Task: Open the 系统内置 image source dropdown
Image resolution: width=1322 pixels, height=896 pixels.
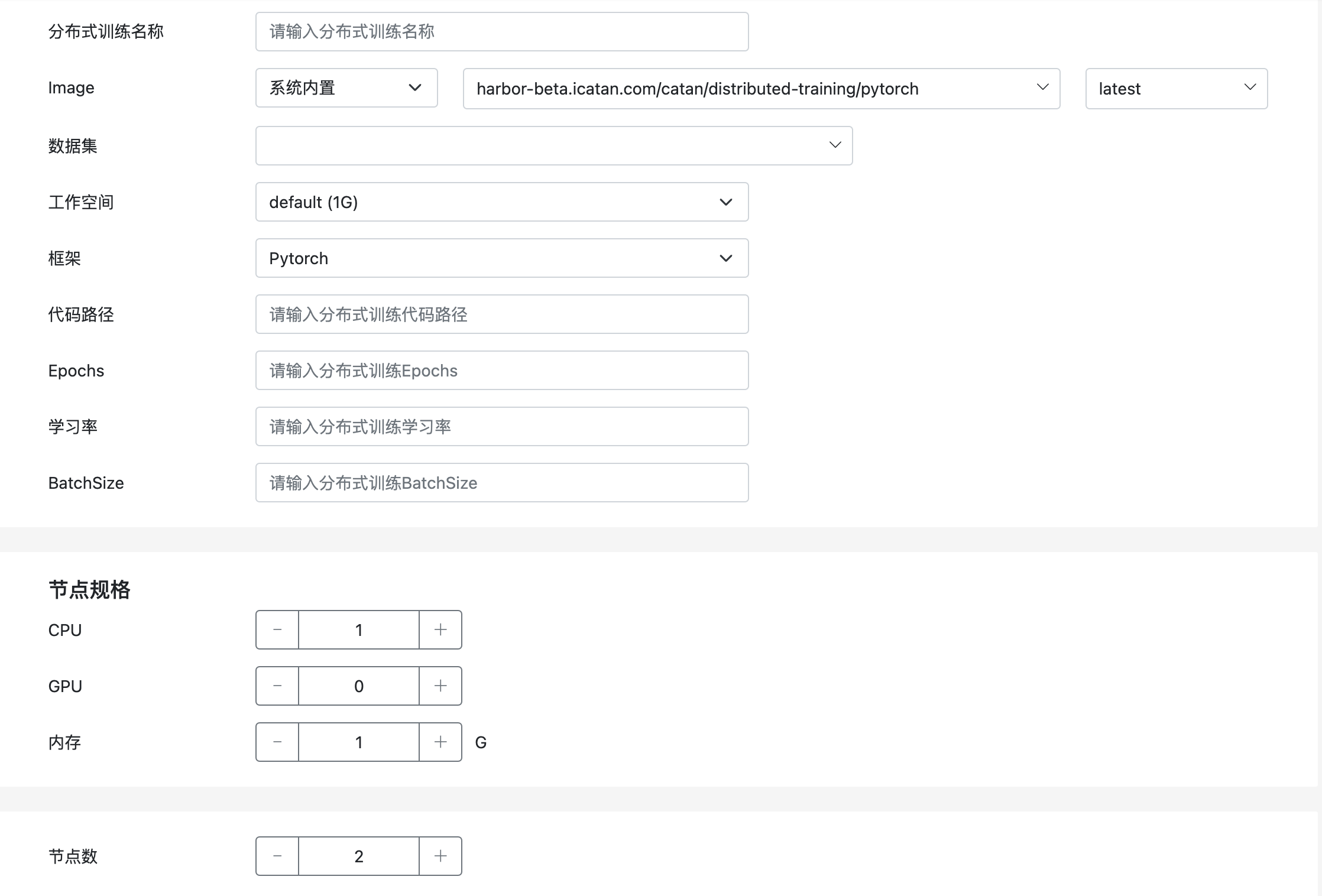Action: (x=346, y=87)
